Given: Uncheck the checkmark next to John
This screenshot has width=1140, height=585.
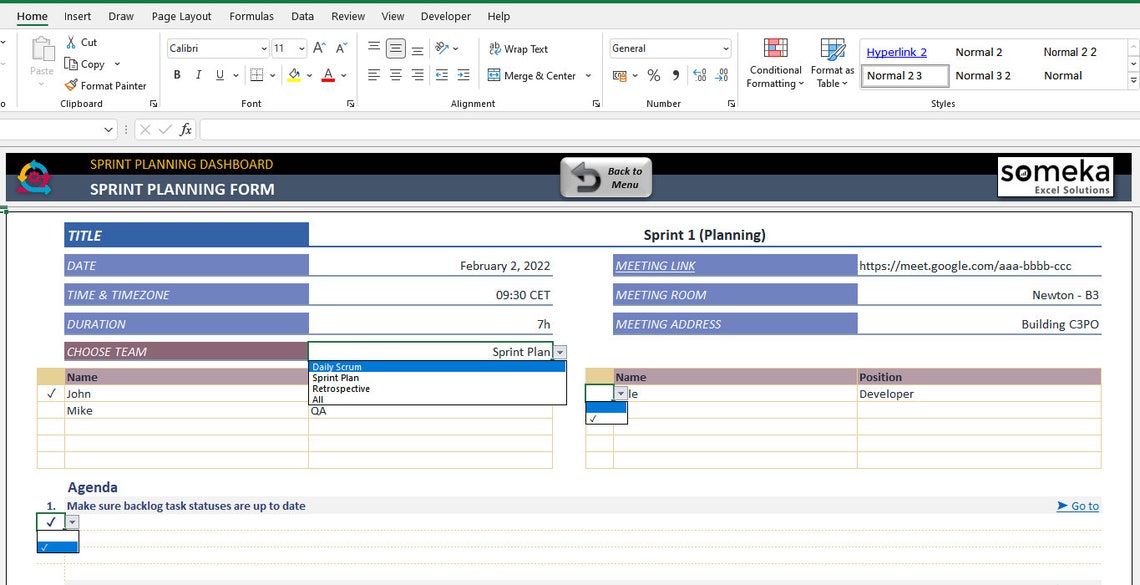Looking at the screenshot, I should click(x=49, y=393).
